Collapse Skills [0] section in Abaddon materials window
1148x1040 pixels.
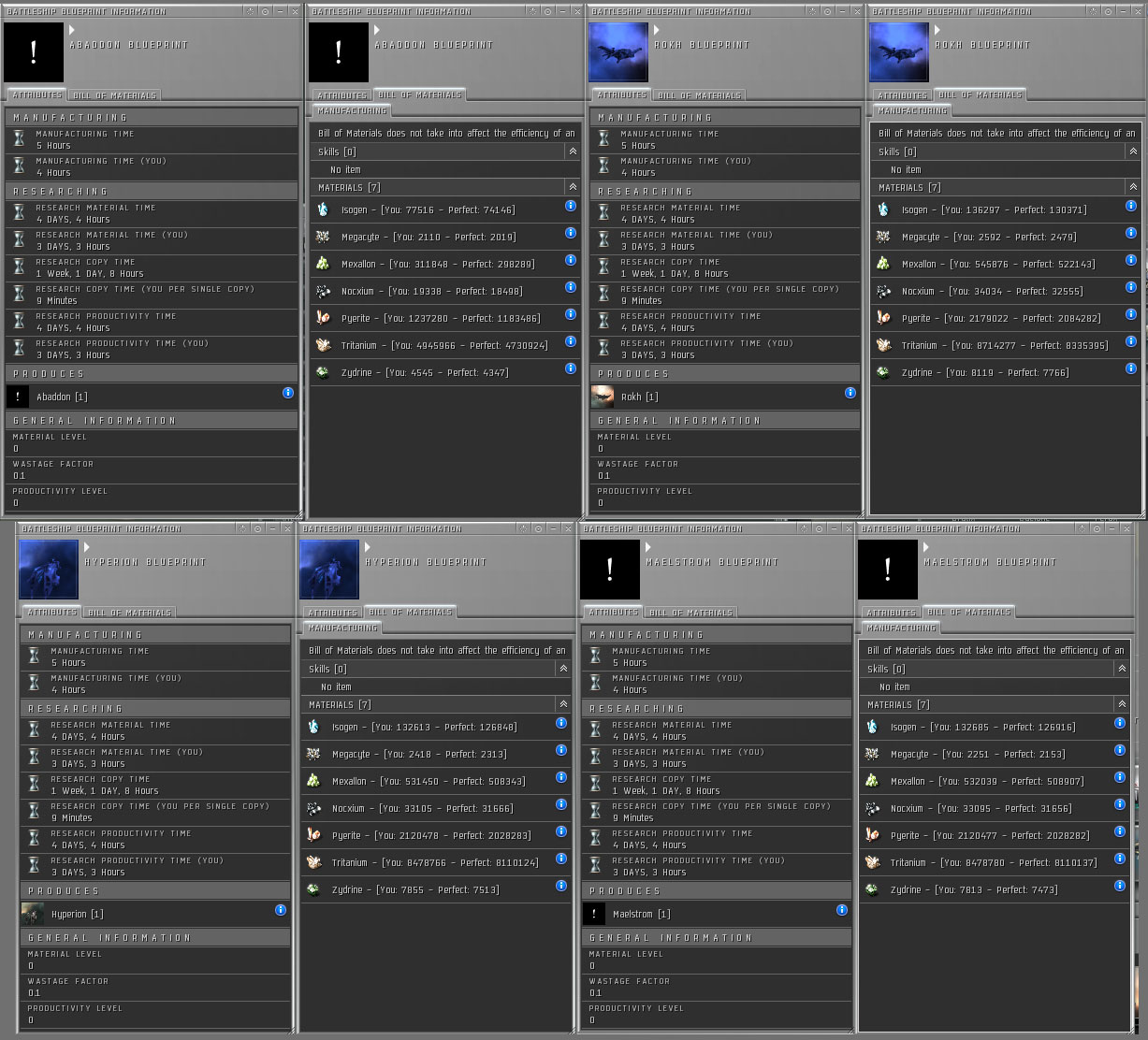(x=573, y=152)
